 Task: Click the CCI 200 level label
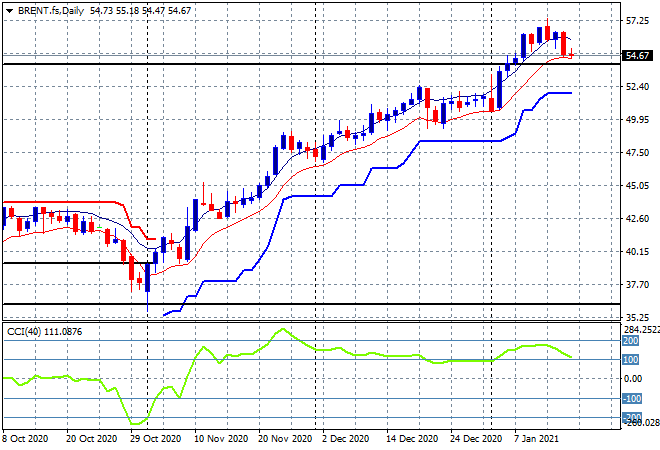pyautogui.click(x=631, y=341)
